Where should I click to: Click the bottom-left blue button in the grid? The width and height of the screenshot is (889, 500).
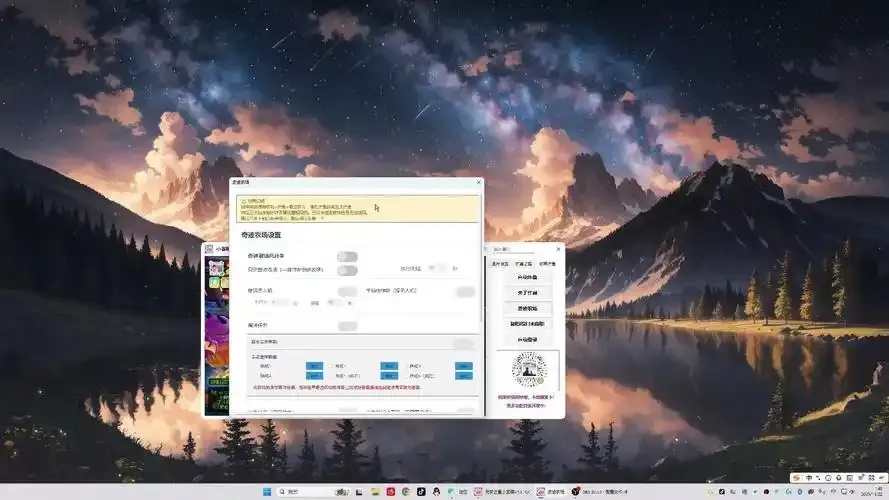pyautogui.click(x=314, y=376)
